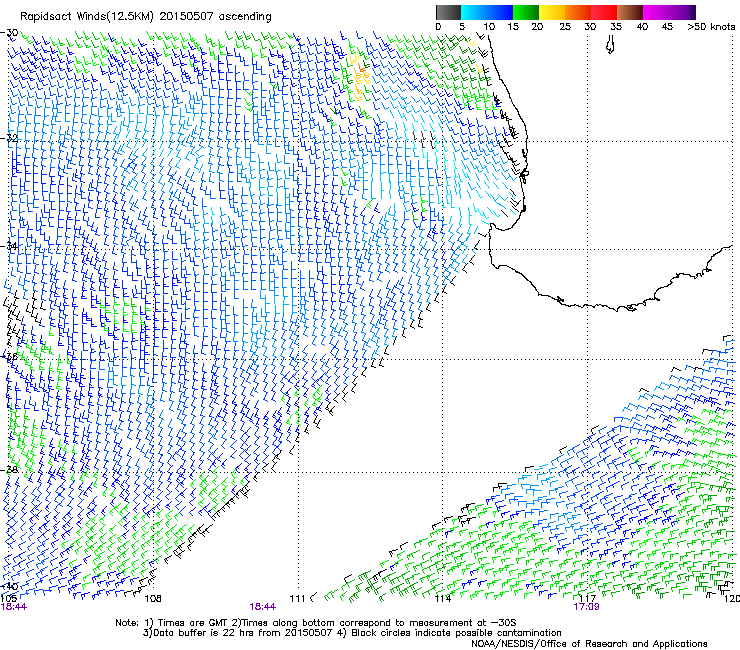Click longitude label 117
Screen dimensions: 740x650
point(588,599)
